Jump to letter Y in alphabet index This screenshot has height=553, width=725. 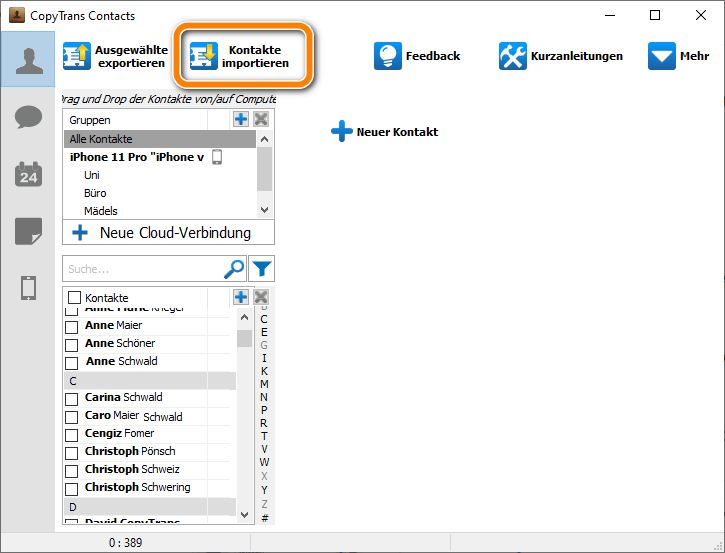pyautogui.click(x=264, y=490)
